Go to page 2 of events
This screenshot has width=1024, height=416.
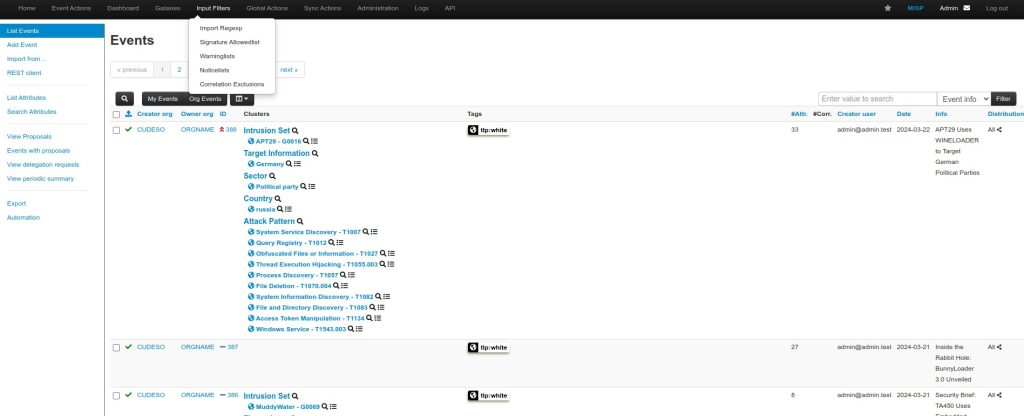pyautogui.click(x=180, y=69)
